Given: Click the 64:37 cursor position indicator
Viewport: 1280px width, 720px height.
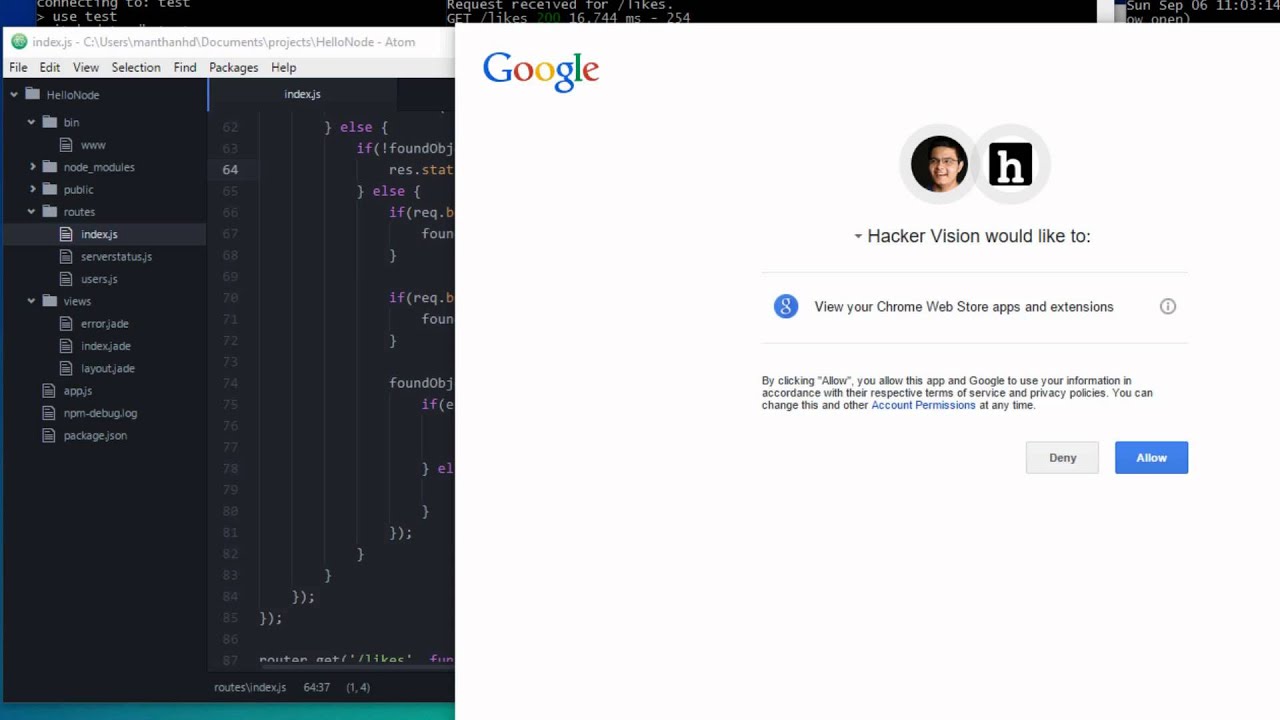Looking at the screenshot, I should [x=316, y=687].
